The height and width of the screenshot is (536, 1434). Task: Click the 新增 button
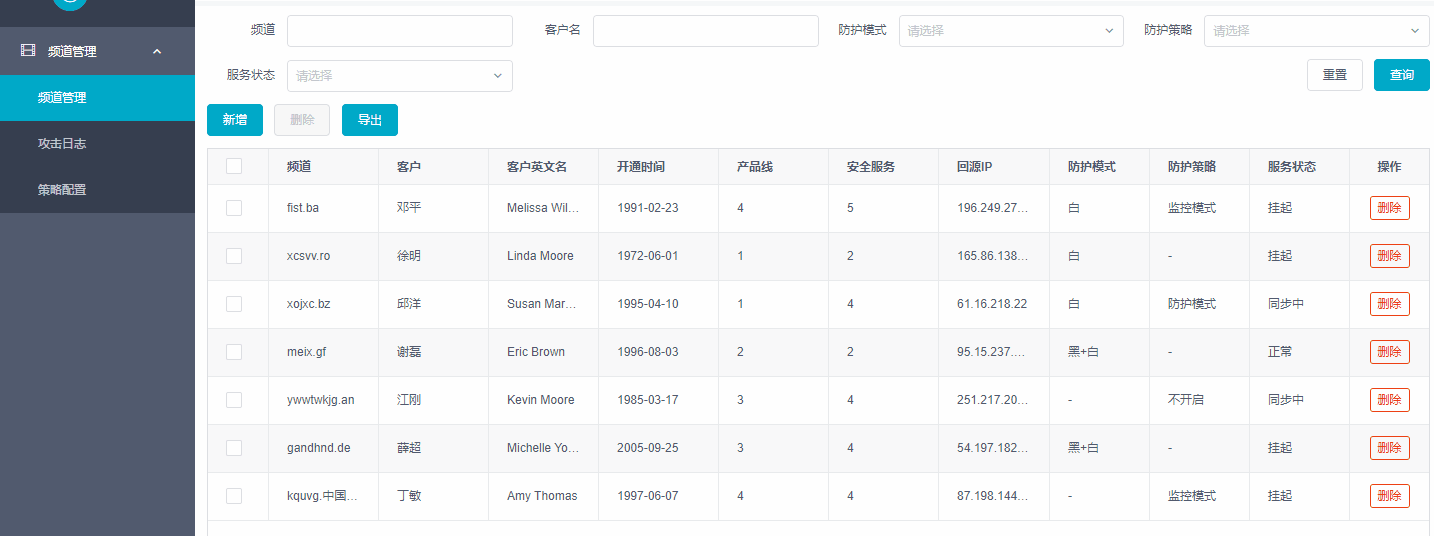pyautogui.click(x=235, y=120)
